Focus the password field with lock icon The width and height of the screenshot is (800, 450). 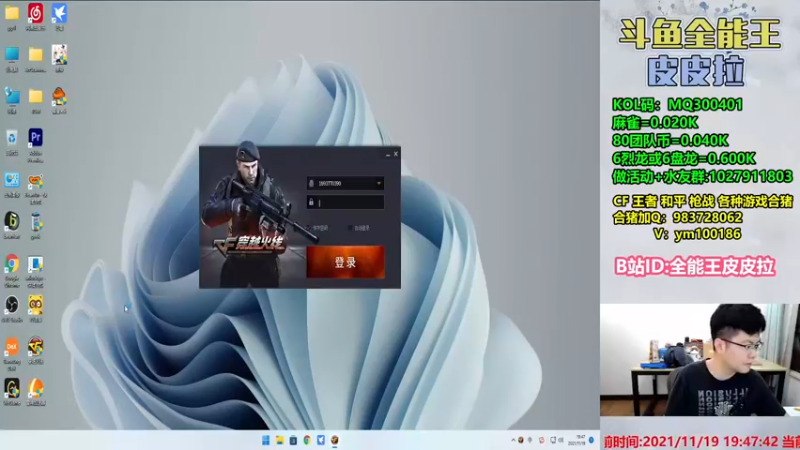[x=345, y=203]
